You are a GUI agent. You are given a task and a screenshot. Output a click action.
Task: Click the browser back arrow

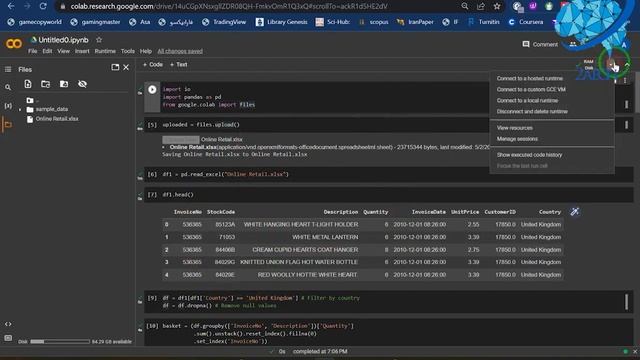11,6
